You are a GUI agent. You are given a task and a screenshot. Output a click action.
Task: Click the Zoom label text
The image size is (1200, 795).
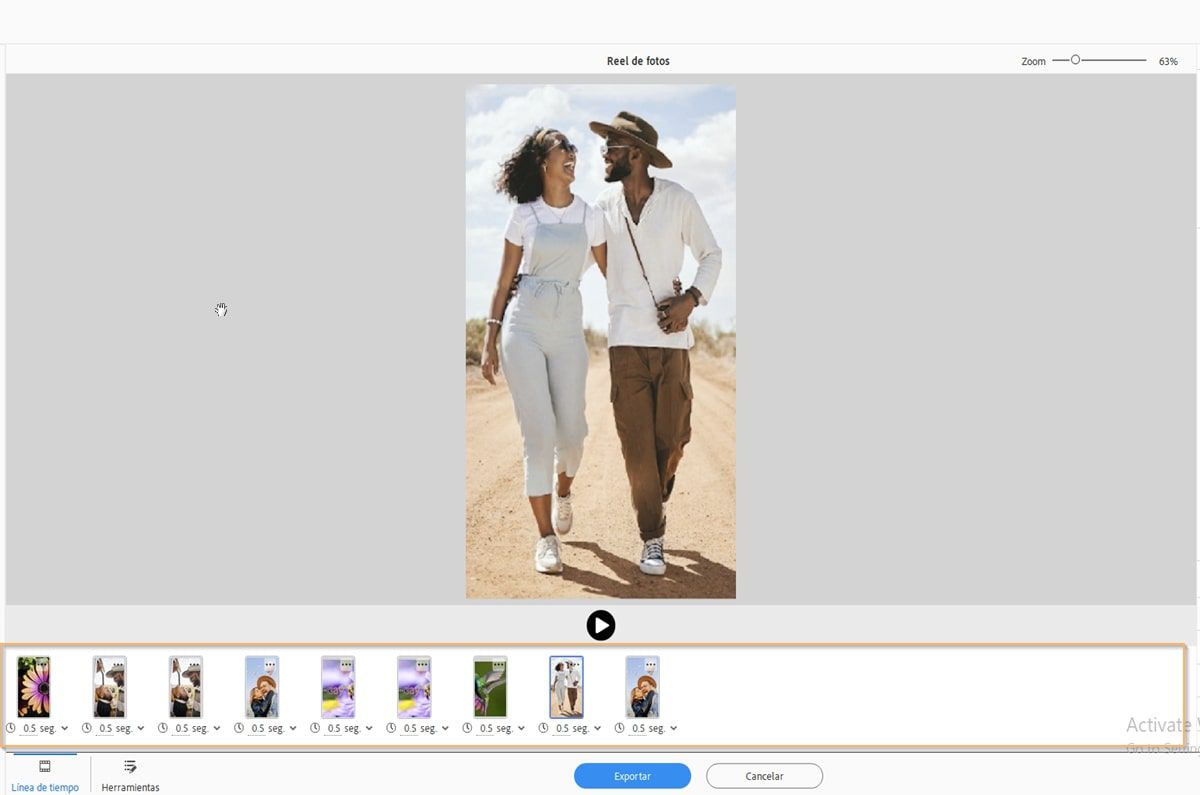point(1033,61)
